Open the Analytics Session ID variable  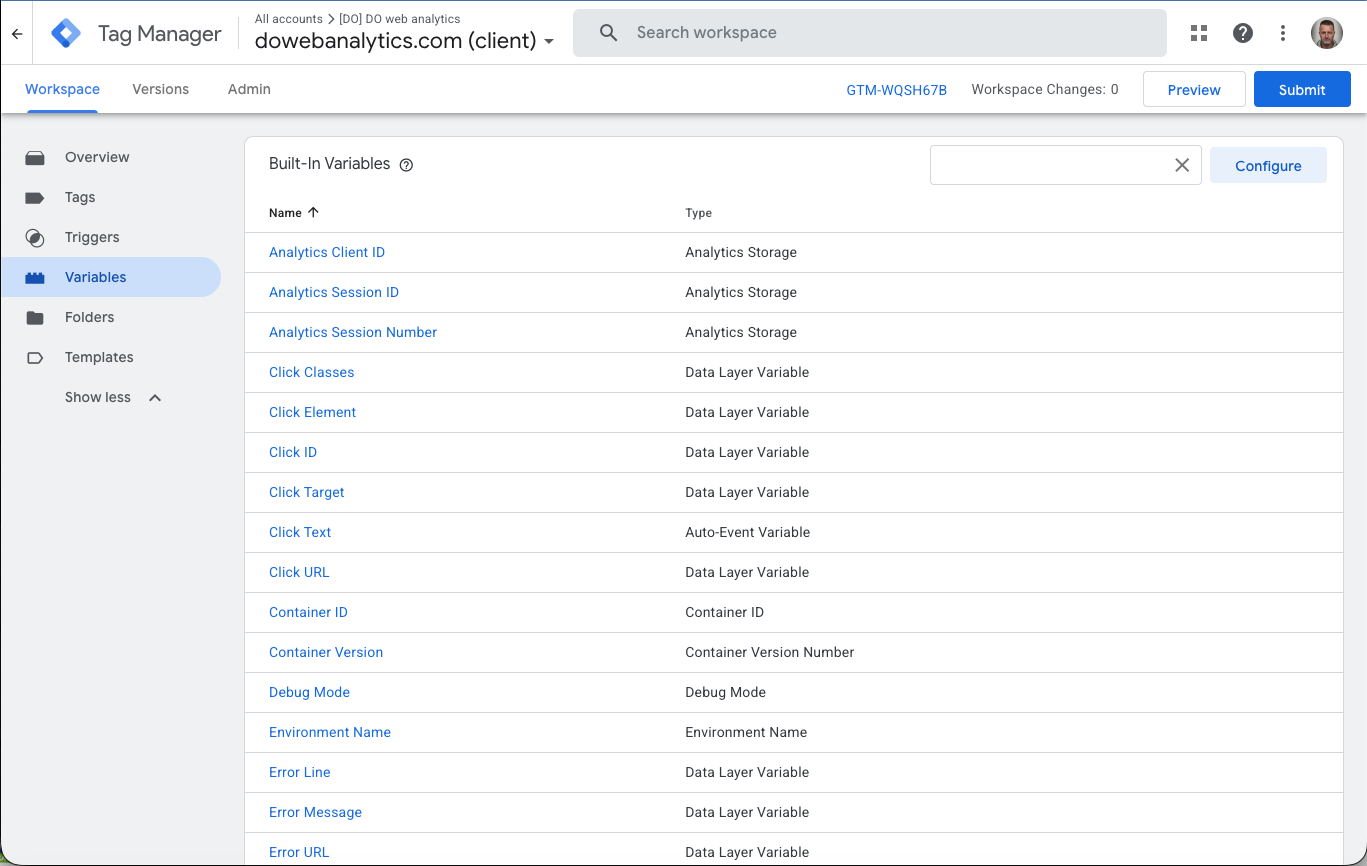pos(334,292)
